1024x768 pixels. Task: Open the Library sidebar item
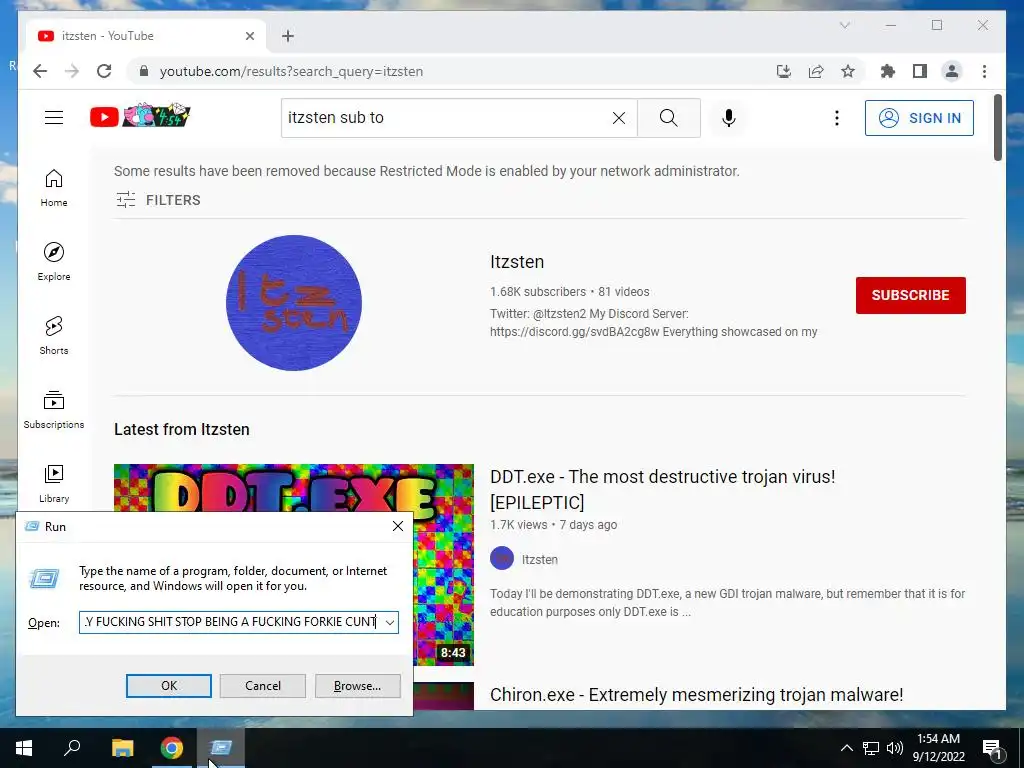[54, 484]
